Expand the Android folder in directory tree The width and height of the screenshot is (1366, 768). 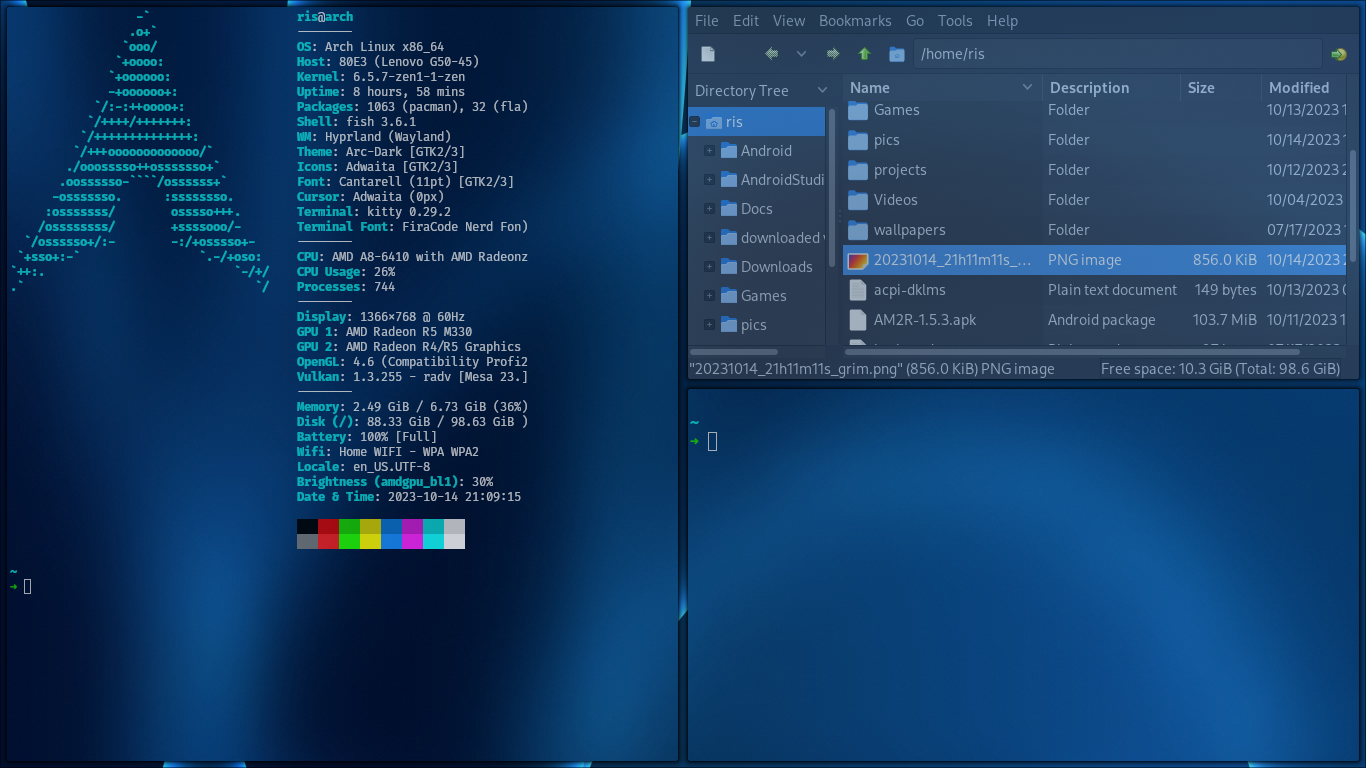click(709, 151)
